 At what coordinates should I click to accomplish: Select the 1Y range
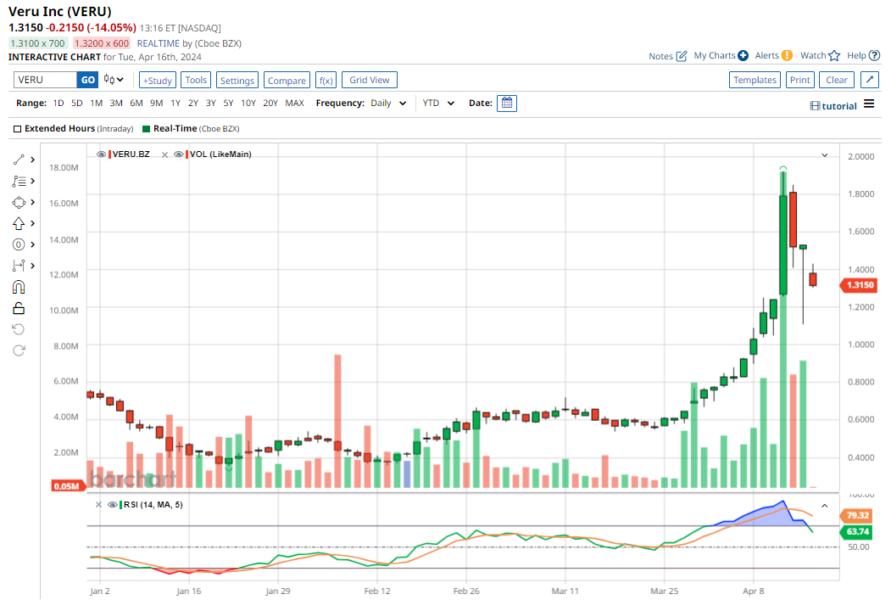(176, 103)
